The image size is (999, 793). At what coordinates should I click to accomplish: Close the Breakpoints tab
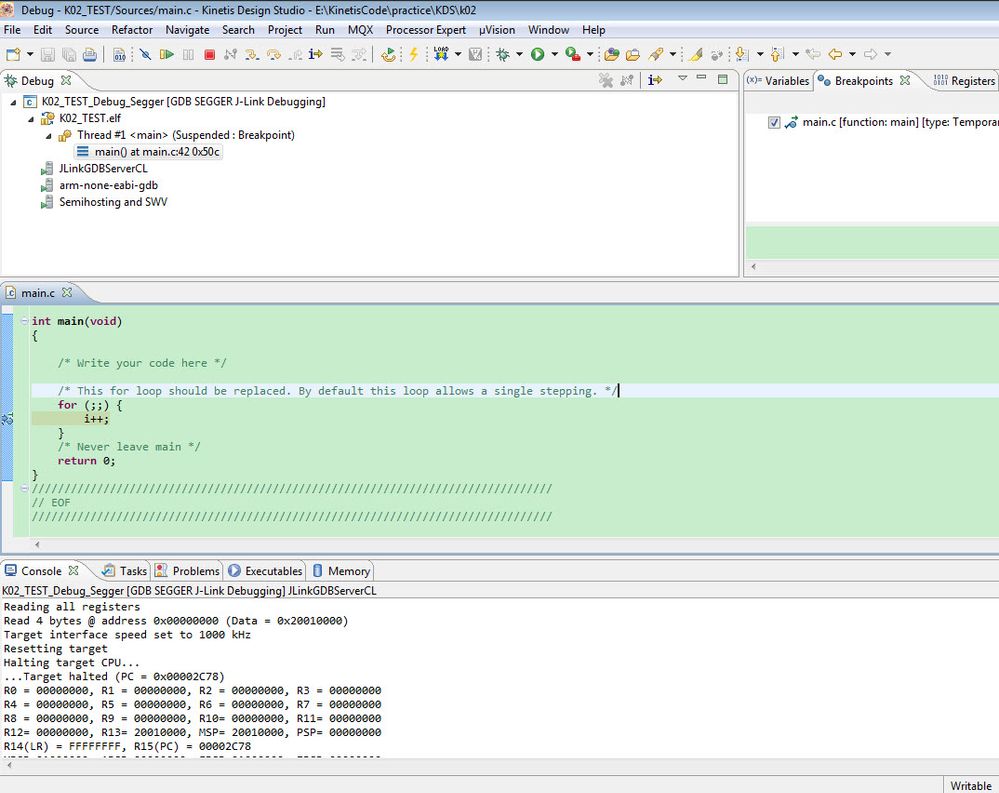tap(905, 80)
